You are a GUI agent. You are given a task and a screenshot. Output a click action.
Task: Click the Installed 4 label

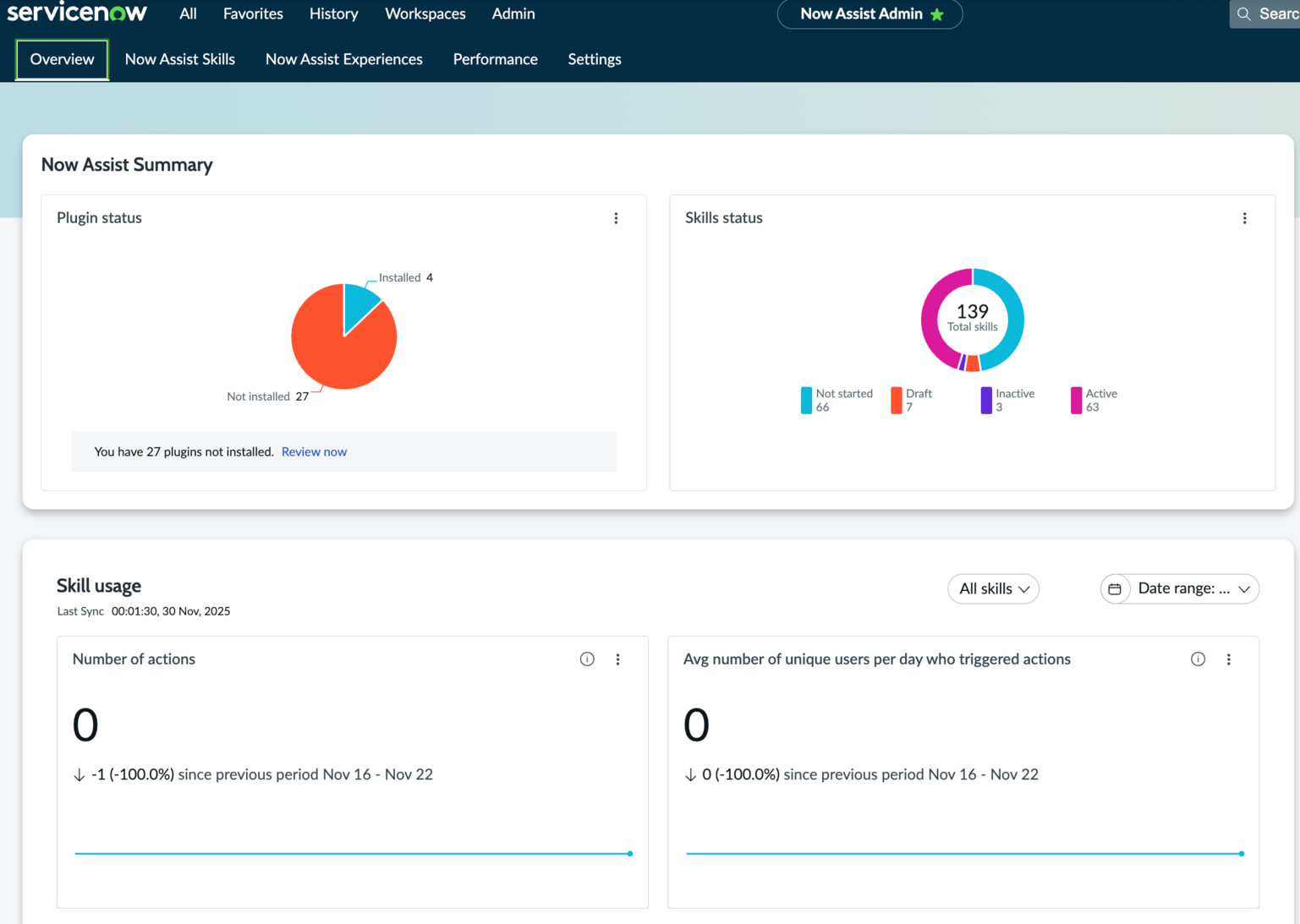(406, 277)
